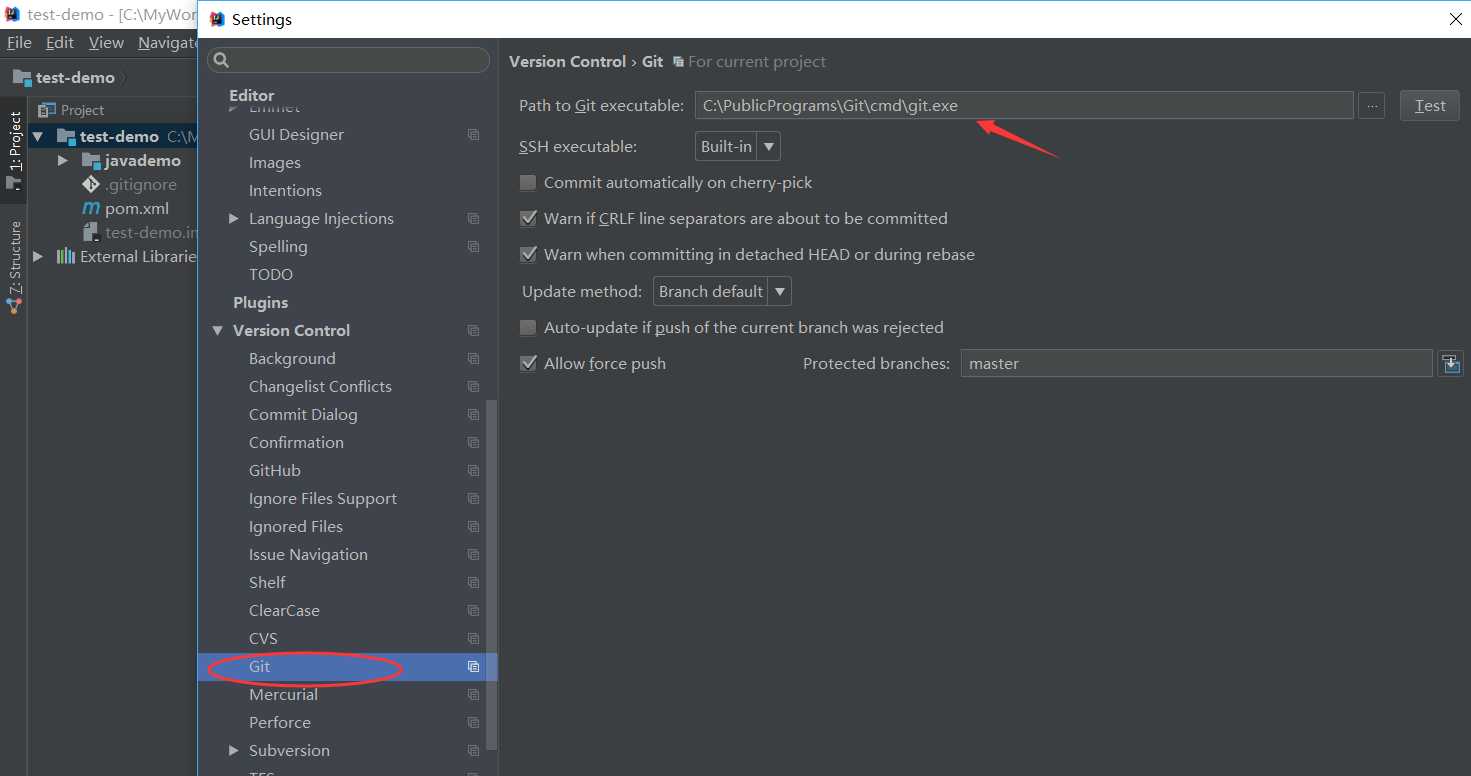The image size is (1471, 776).
Task: Focus the Settings search field
Action: click(348, 61)
